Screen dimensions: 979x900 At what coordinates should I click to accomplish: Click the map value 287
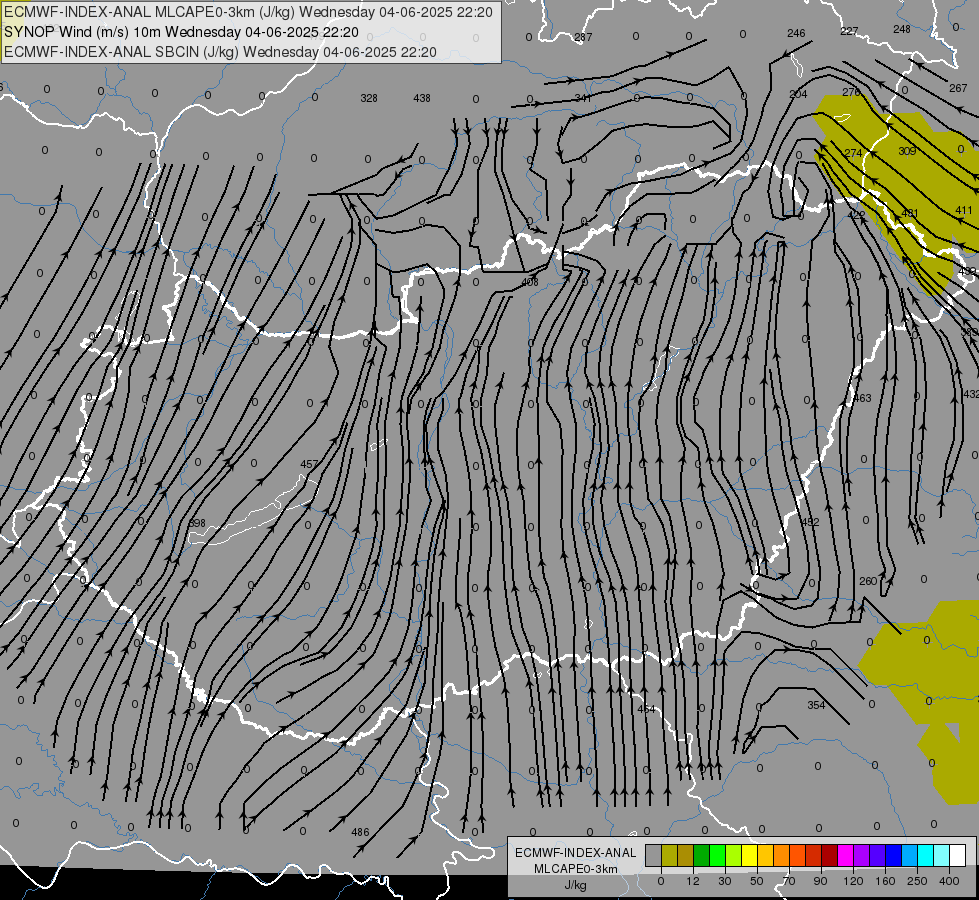coord(583,37)
